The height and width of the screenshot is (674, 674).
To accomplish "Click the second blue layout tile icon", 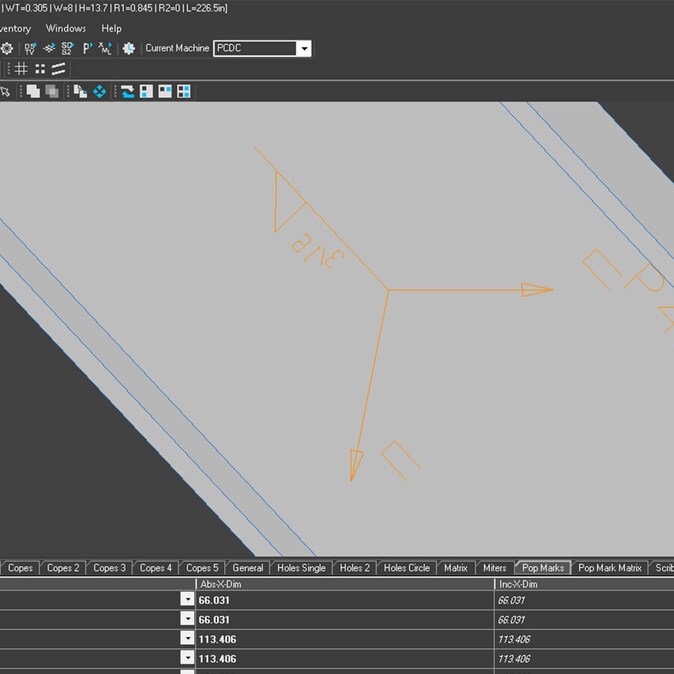I will [165, 91].
